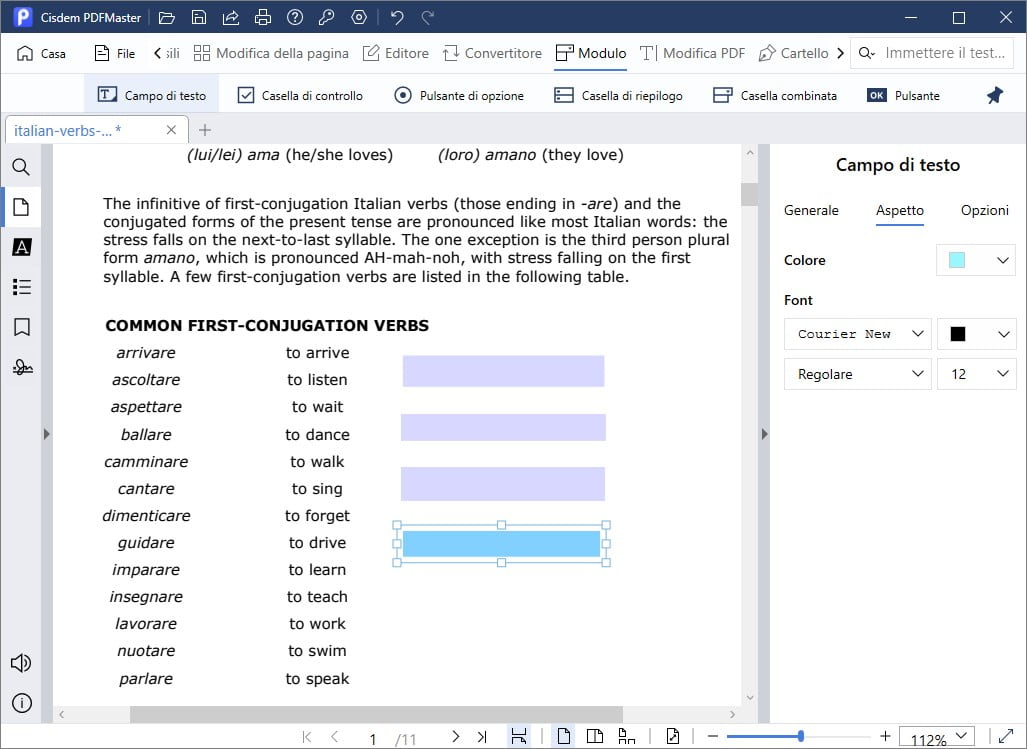This screenshot has height=749, width=1027.
Task: Open a file using the folder icon
Action: (166, 16)
